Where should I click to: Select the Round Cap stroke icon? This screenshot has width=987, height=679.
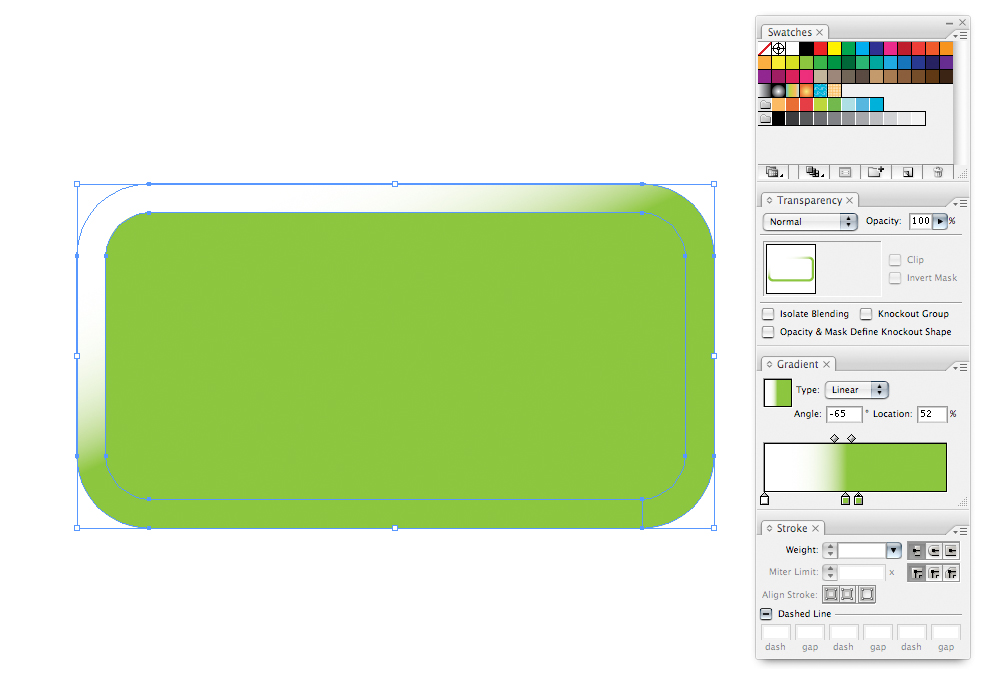pyautogui.click(x=934, y=551)
